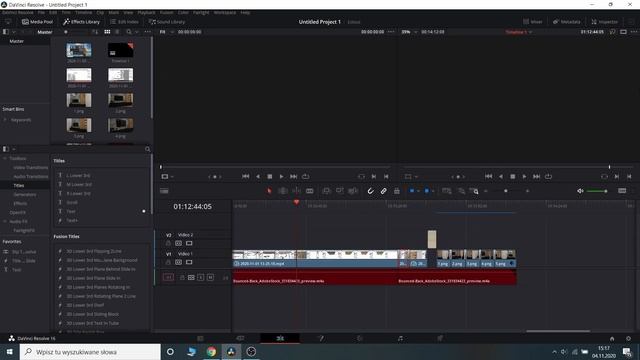Image resolution: width=640 pixels, height=360 pixels.
Task: Play the timeline viewer forward
Action: (524, 176)
